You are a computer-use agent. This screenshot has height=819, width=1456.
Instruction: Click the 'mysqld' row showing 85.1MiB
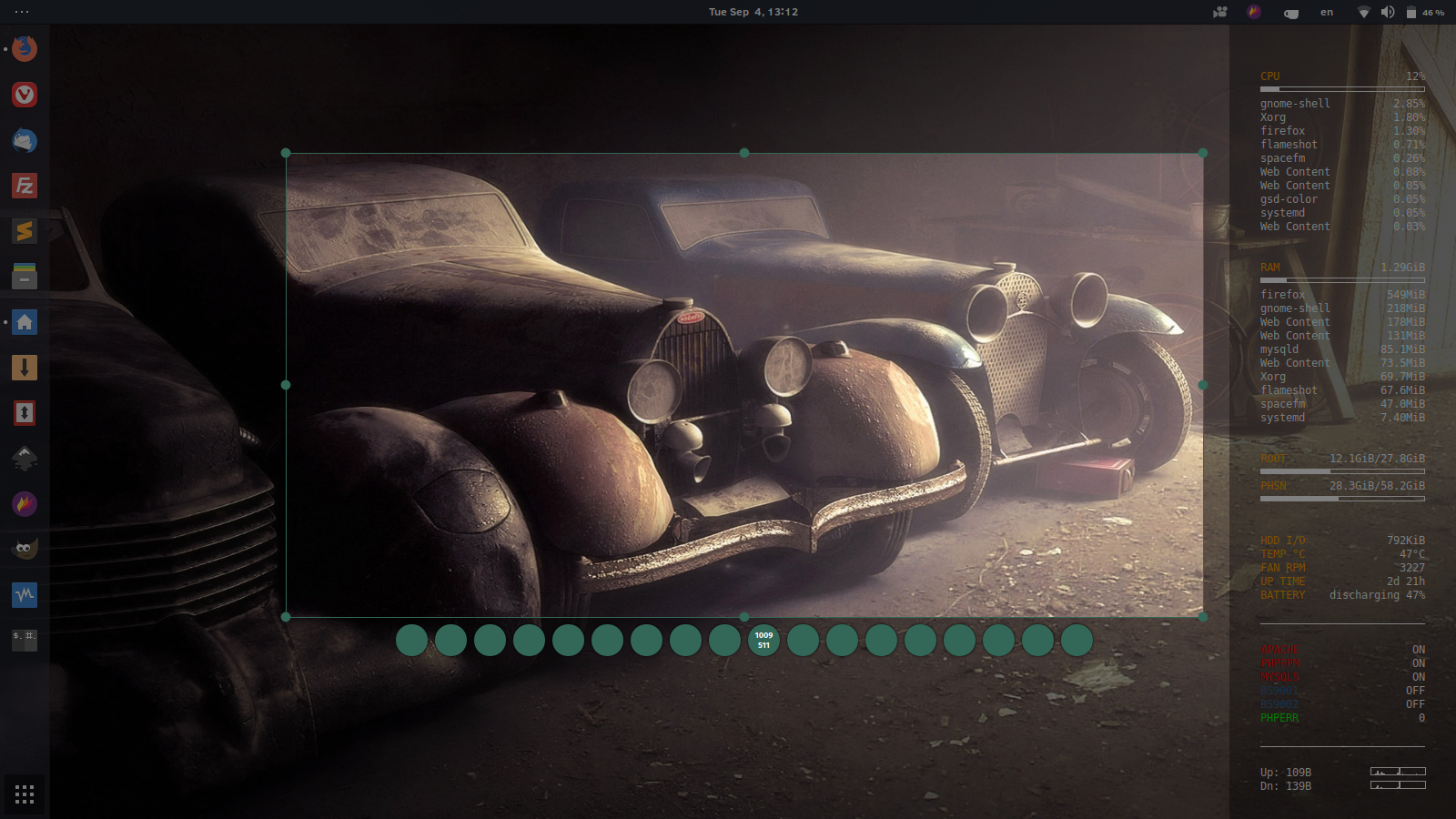pyautogui.click(x=1342, y=349)
